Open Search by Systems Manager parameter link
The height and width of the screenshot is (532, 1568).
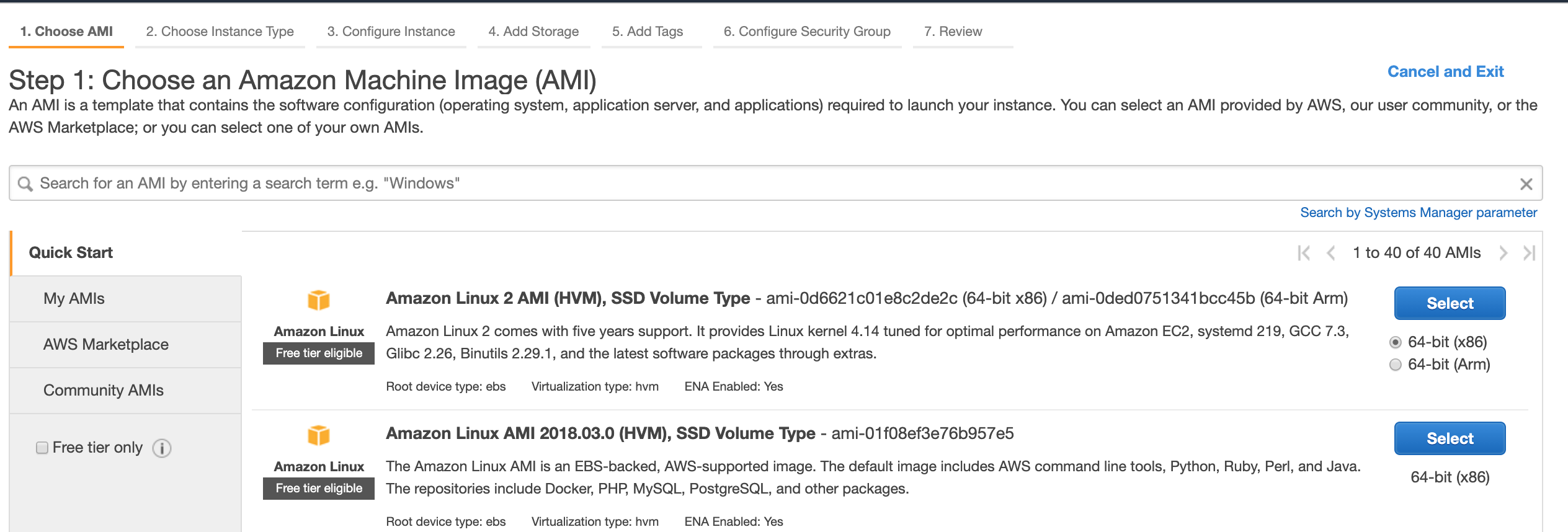(x=1419, y=213)
